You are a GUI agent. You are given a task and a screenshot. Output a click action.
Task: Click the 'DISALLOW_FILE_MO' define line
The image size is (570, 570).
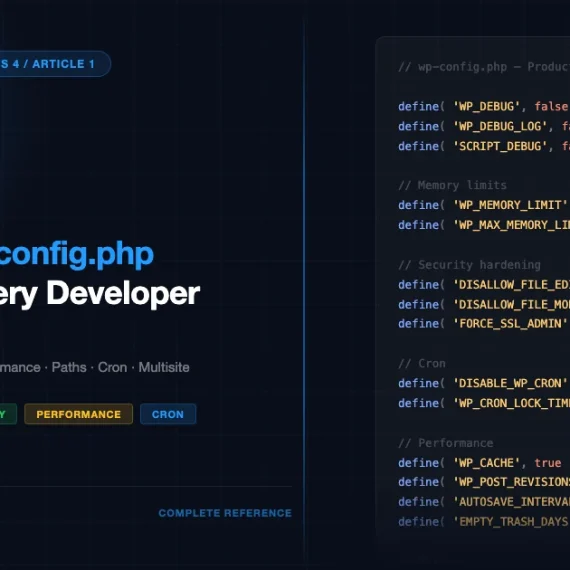(x=484, y=304)
